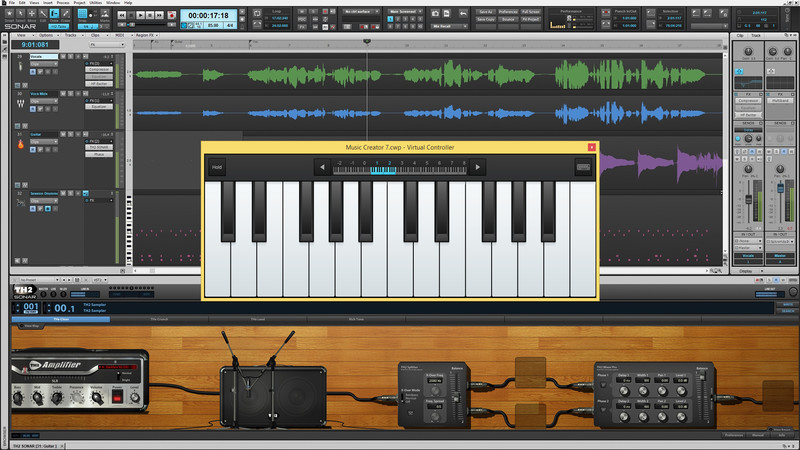Select the Smart tool star icon

[9, 13]
